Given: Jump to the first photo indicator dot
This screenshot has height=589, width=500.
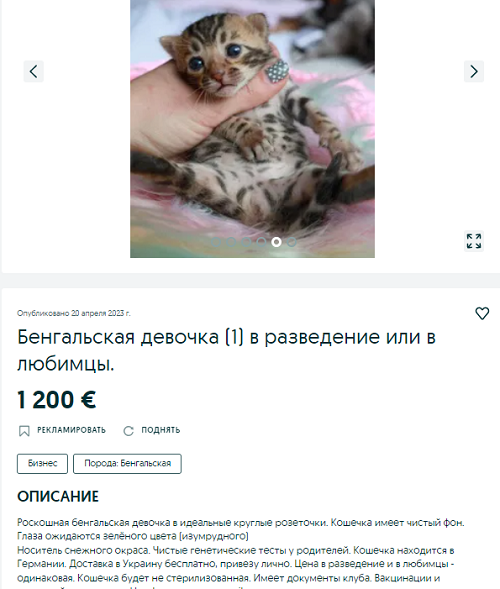Looking at the screenshot, I should [216, 242].
